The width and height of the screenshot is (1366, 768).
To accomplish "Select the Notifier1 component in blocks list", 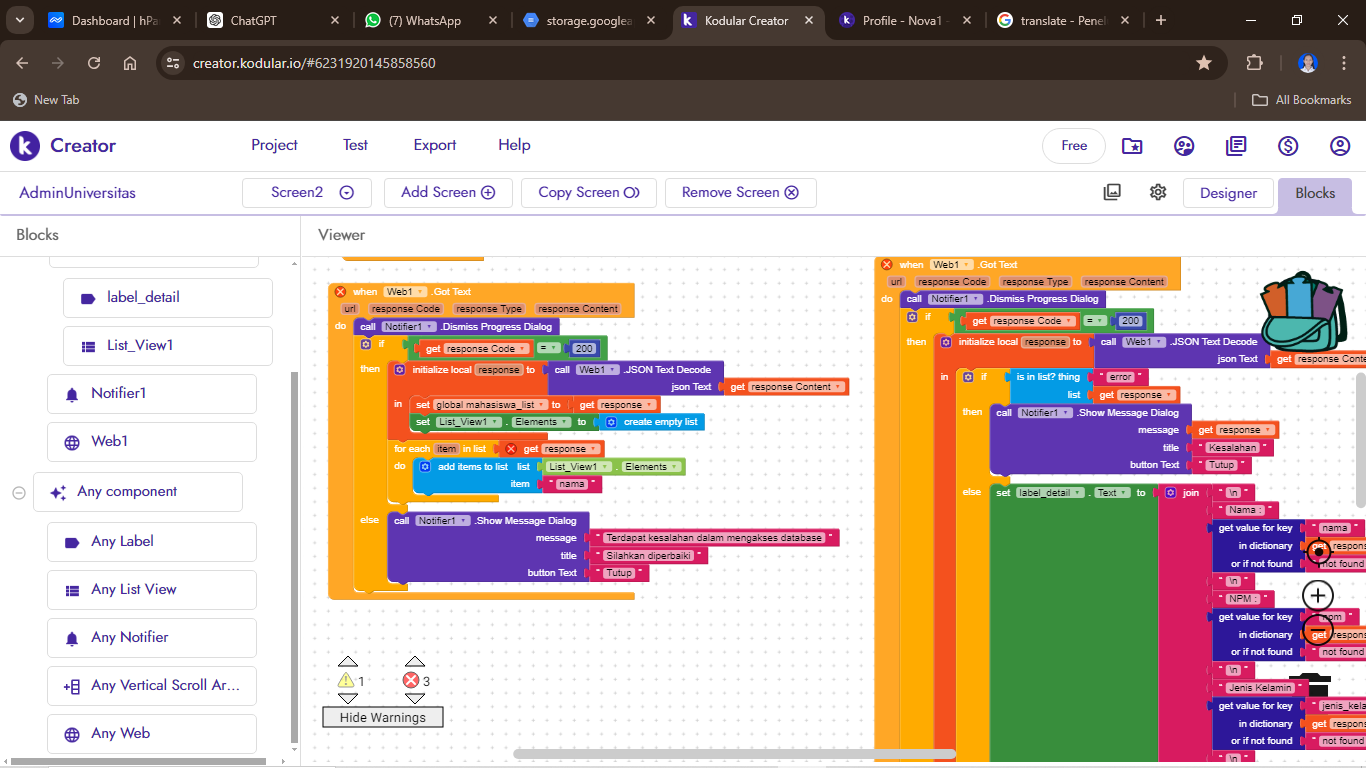I will [x=152, y=394].
